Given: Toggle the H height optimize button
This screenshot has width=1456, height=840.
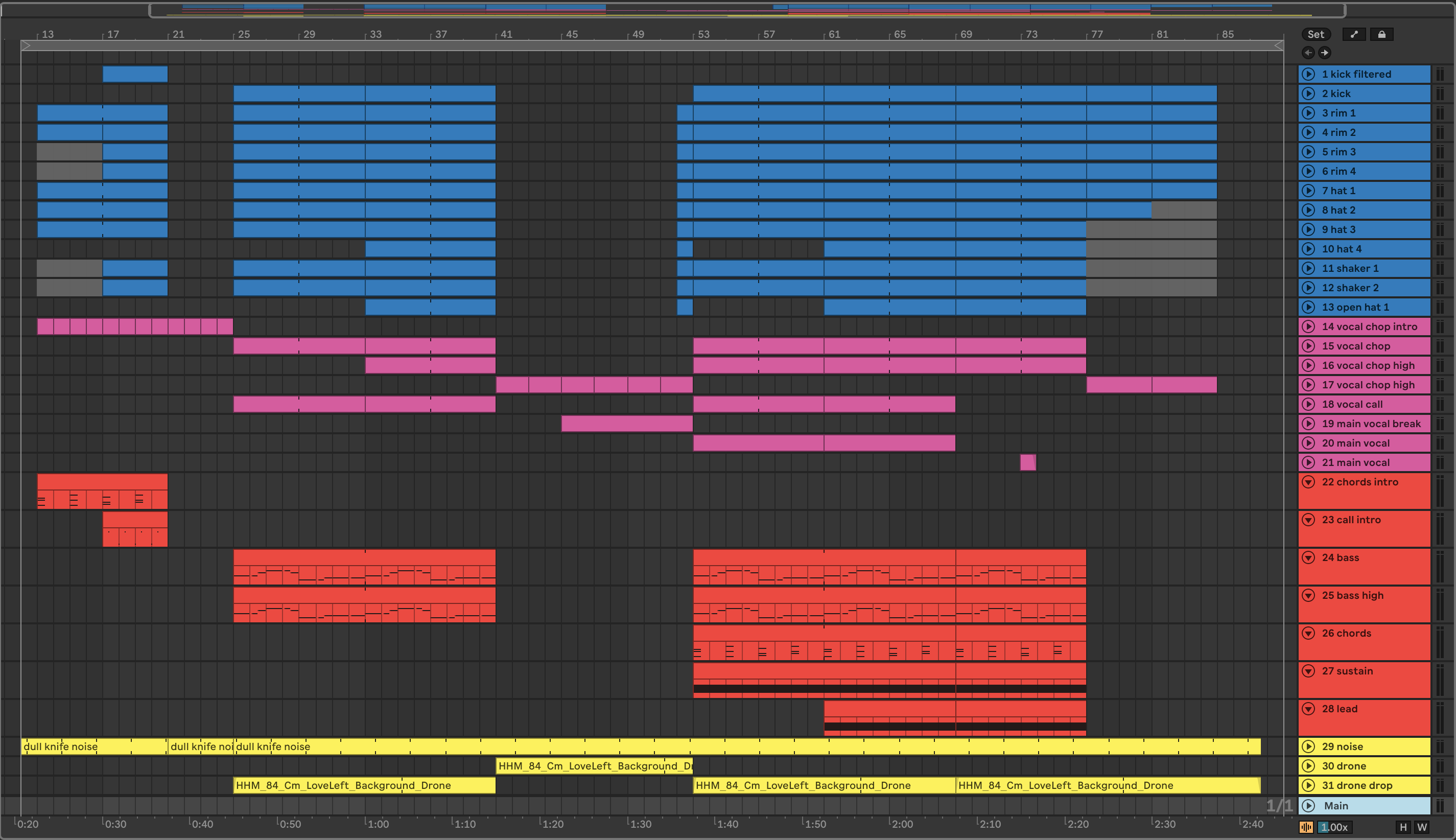Looking at the screenshot, I should (1403, 827).
